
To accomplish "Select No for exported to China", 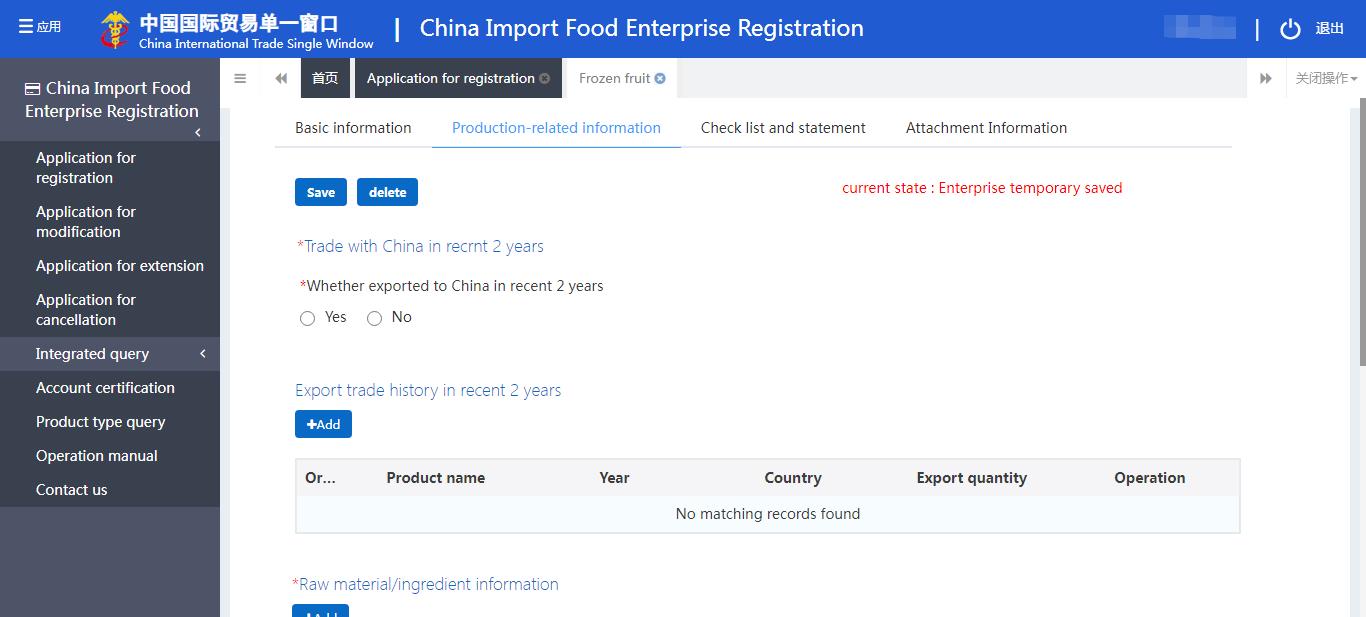I will point(375,318).
